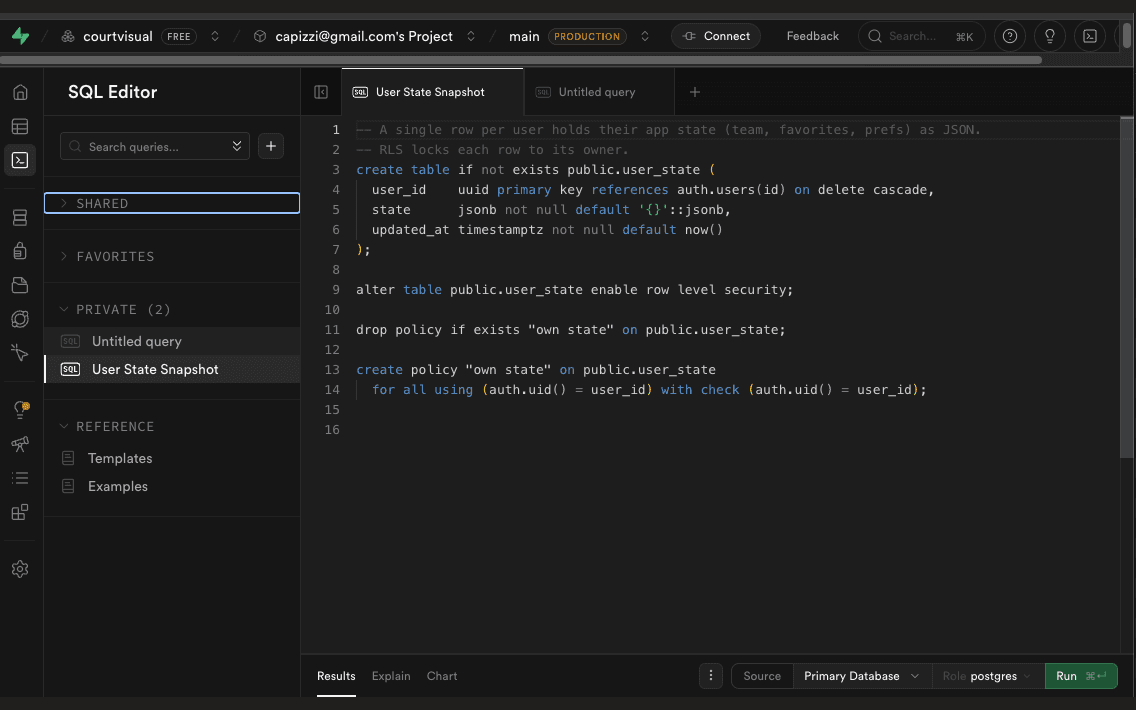Click capizzi@gmail.com's Project link
Image resolution: width=1136 pixels, height=710 pixels.
point(364,36)
